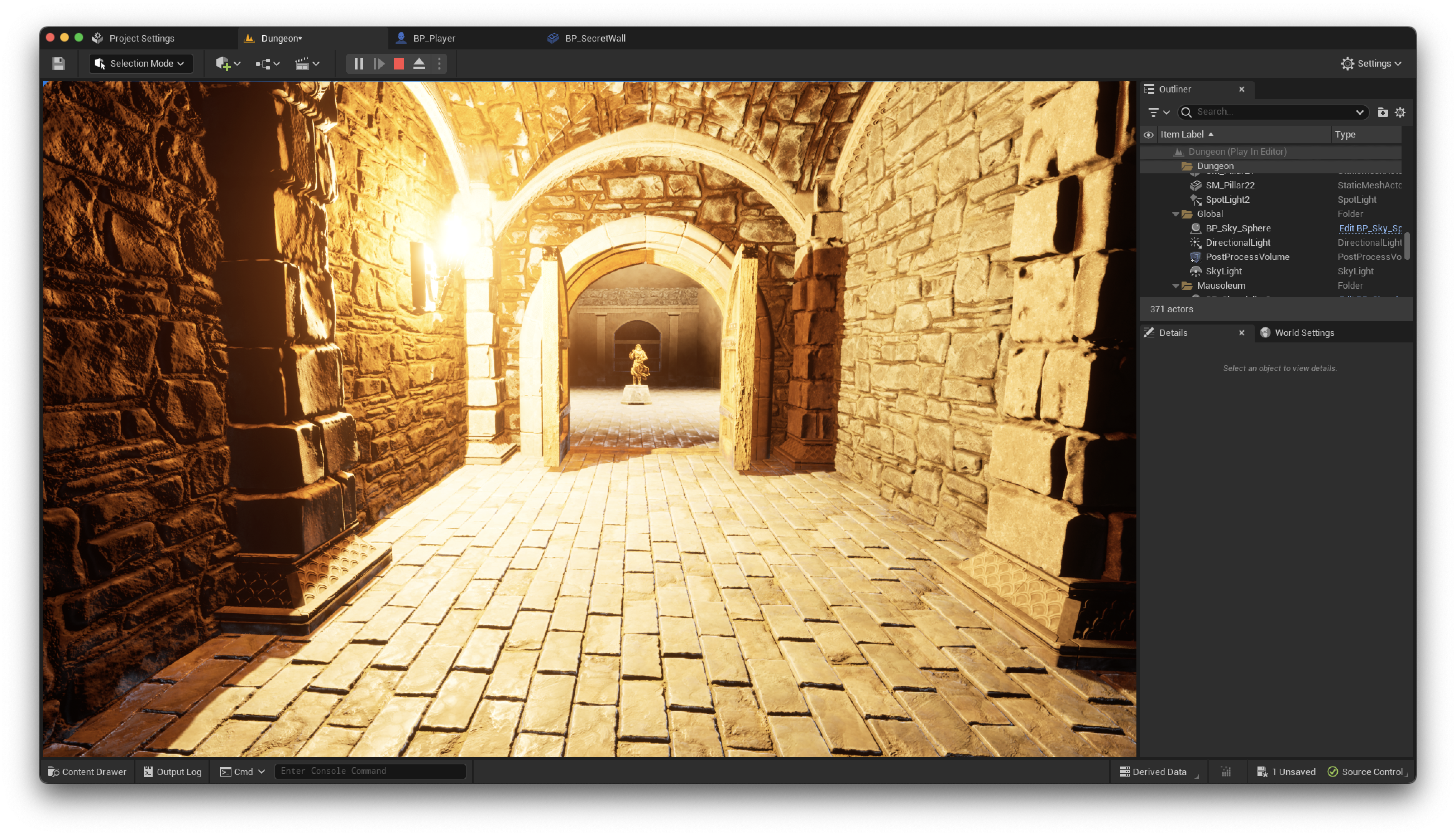The height and width of the screenshot is (836, 1456).
Task: Pause the play-in-editor simulation
Action: 359,64
